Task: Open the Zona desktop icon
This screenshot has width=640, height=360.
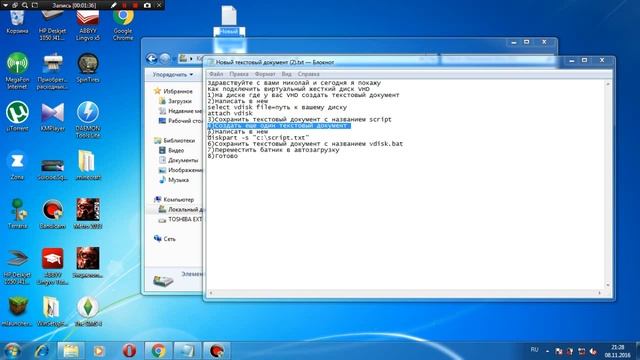Action: pos(17,165)
